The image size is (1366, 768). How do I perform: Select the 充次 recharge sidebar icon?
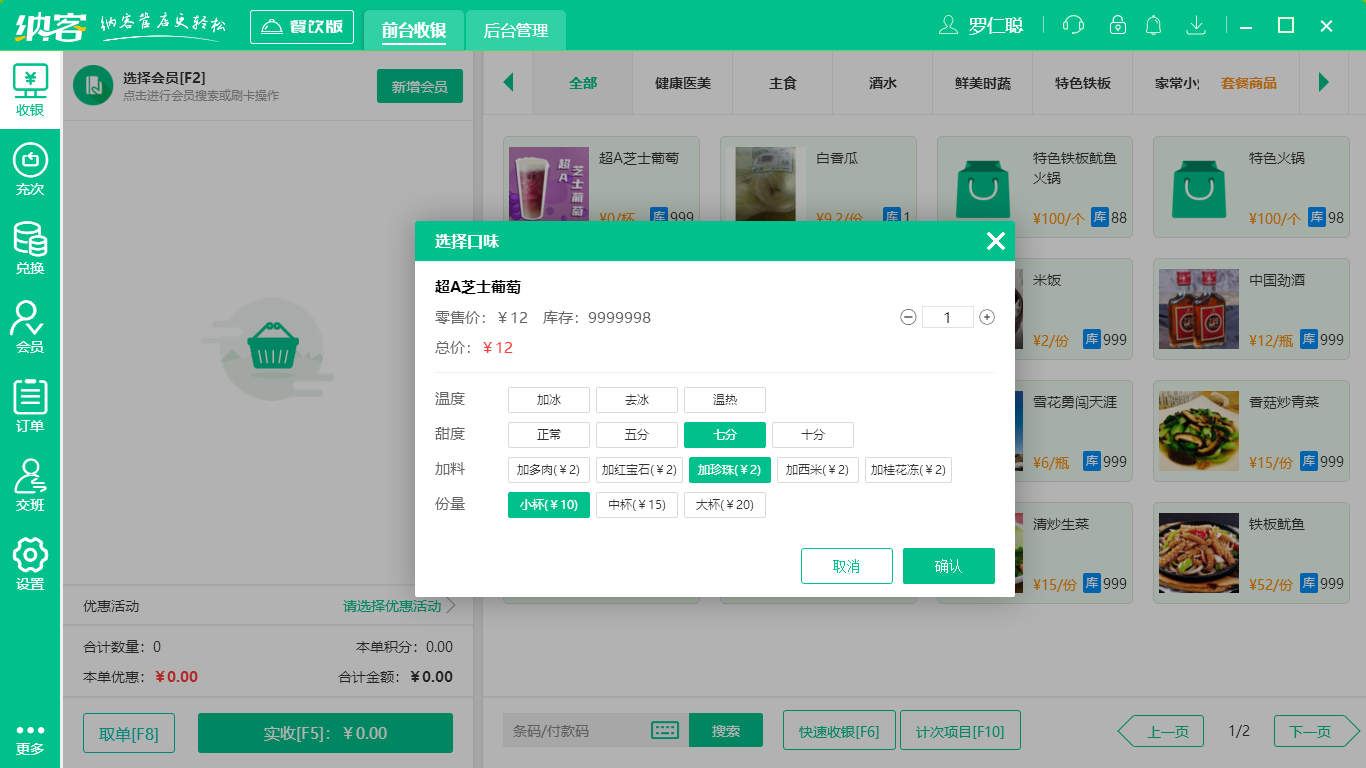pyautogui.click(x=30, y=167)
